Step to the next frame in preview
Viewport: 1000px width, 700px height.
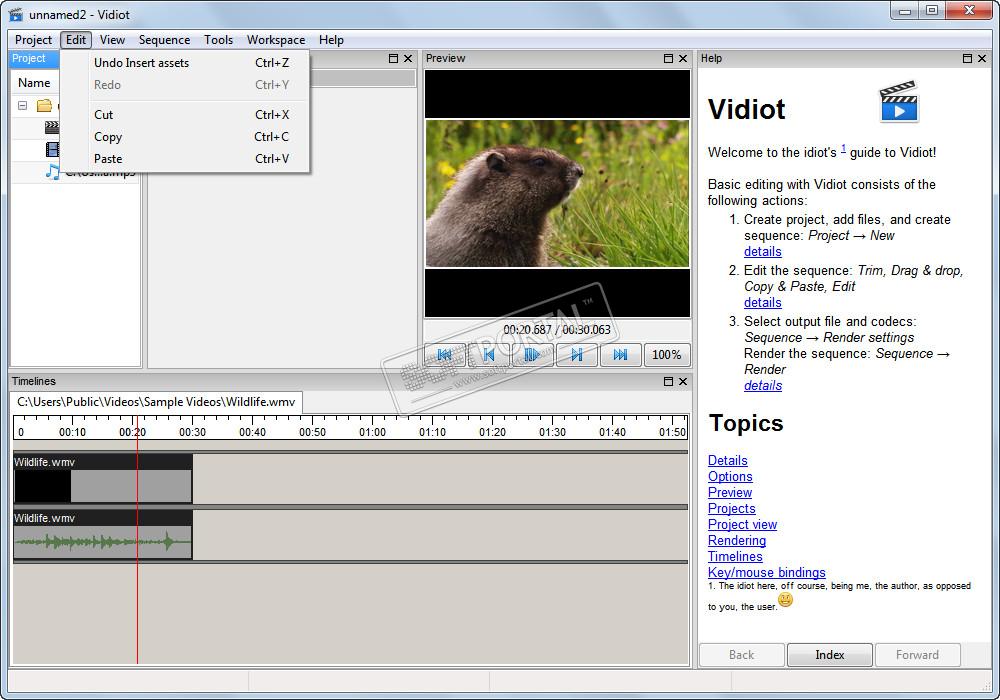577,355
